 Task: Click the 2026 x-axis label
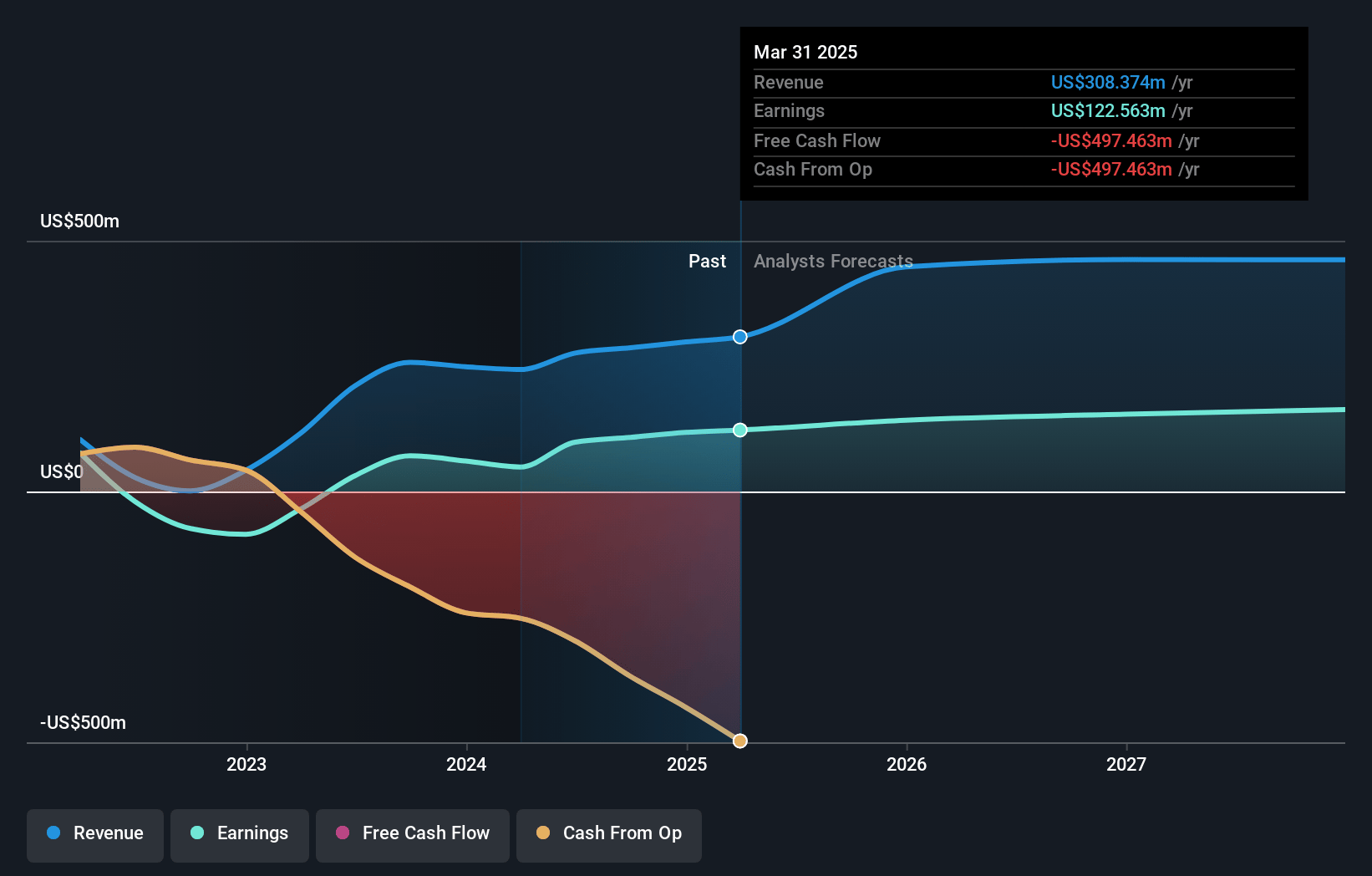(x=907, y=764)
